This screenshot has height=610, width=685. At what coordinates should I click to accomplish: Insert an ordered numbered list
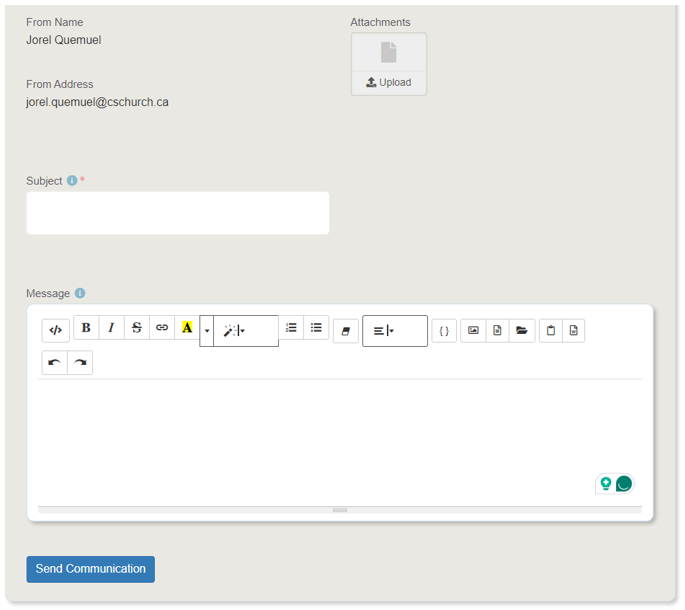[x=291, y=328]
